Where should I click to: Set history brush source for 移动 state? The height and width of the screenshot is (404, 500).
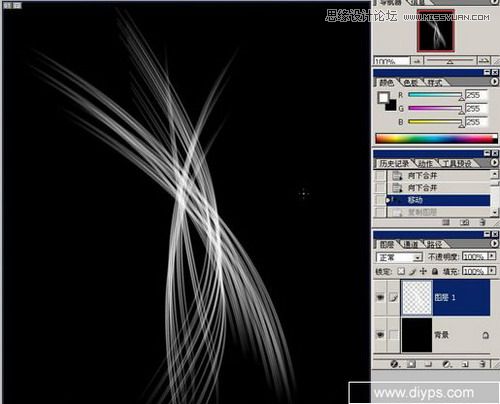[380, 200]
